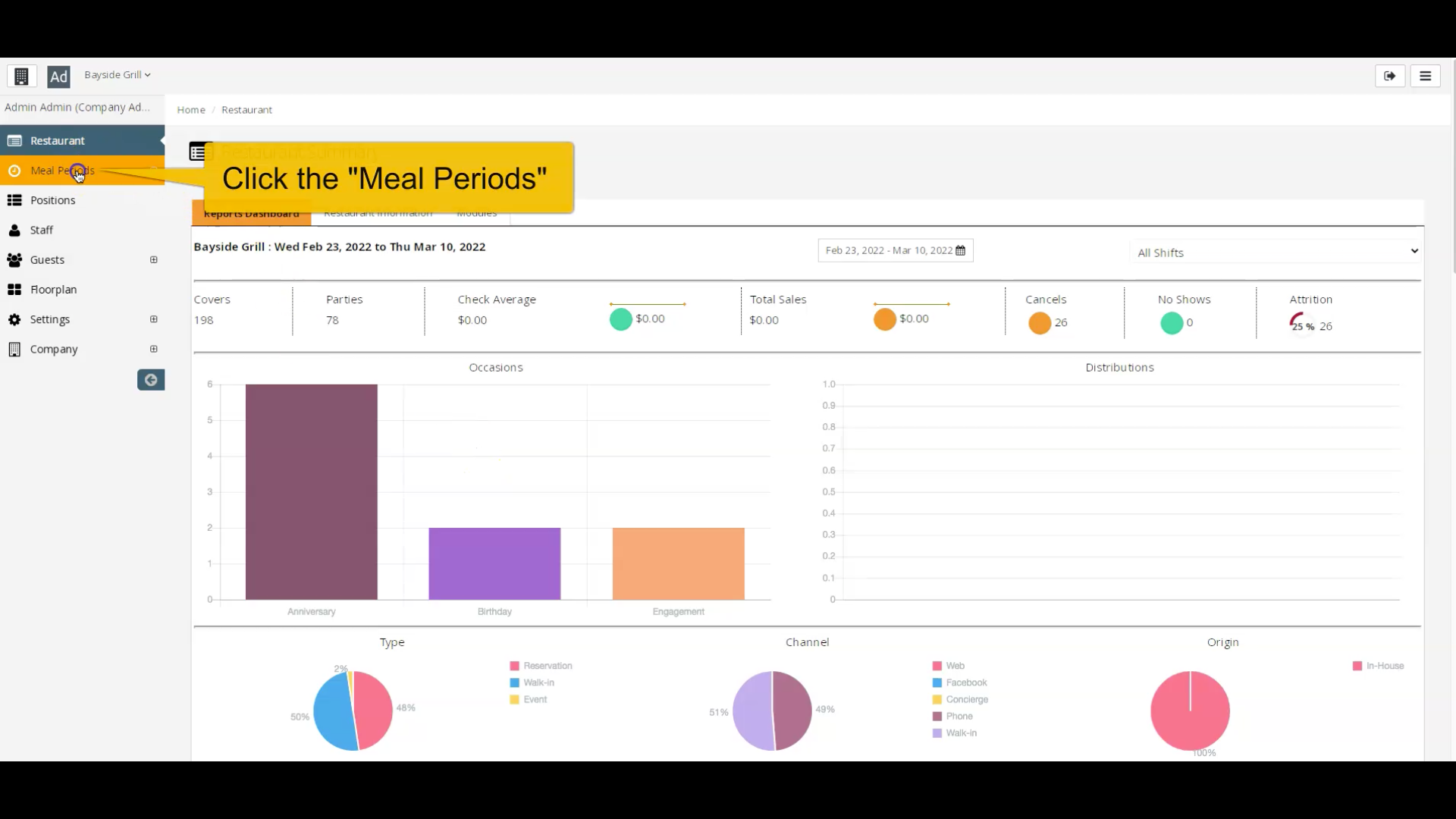Click the Type pie chart
The image size is (1456, 819).
(x=353, y=711)
